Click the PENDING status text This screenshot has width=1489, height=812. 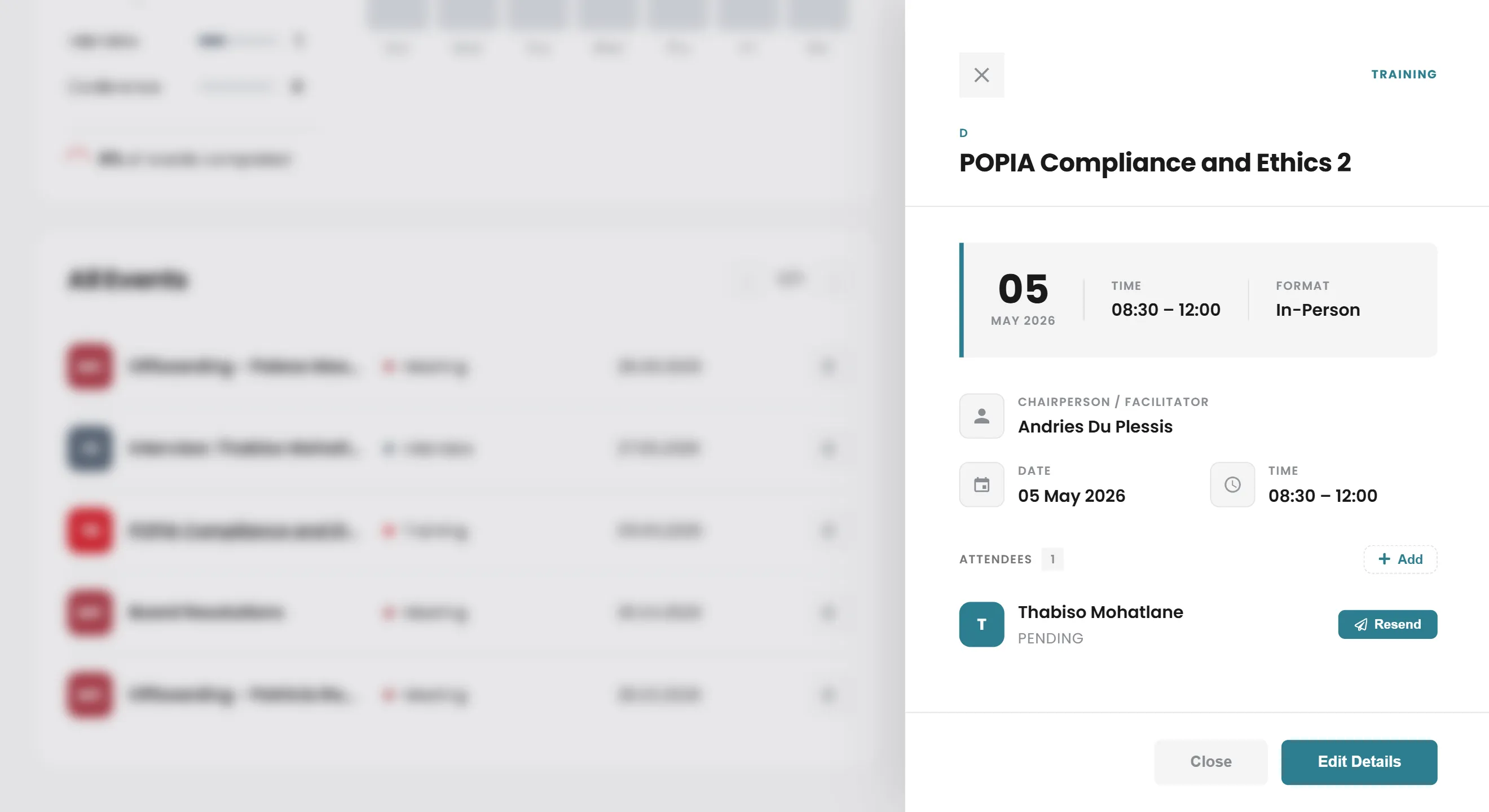pyautogui.click(x=1050, y=639)
